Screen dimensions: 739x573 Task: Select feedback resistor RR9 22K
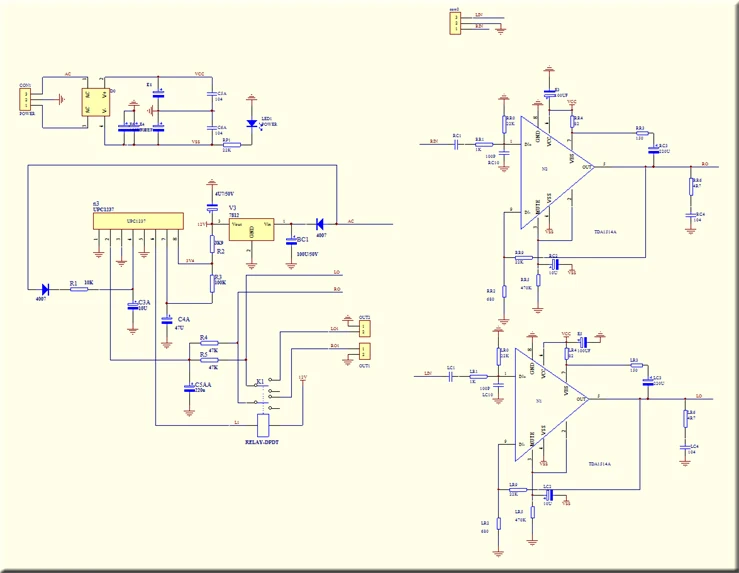(524, 258)
